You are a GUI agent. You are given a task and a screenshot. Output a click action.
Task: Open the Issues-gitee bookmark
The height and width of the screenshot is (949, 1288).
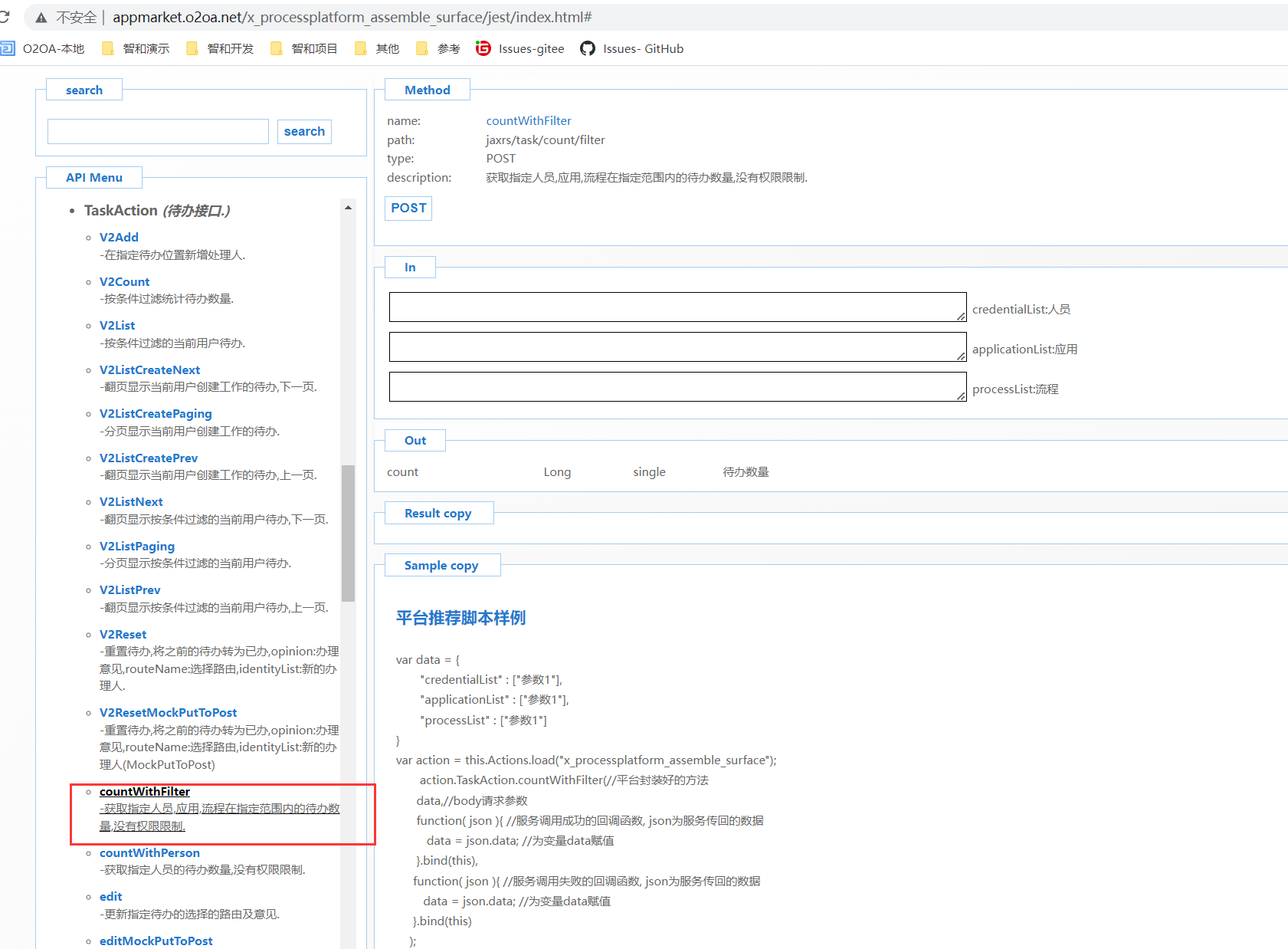[x=520, y=48]
